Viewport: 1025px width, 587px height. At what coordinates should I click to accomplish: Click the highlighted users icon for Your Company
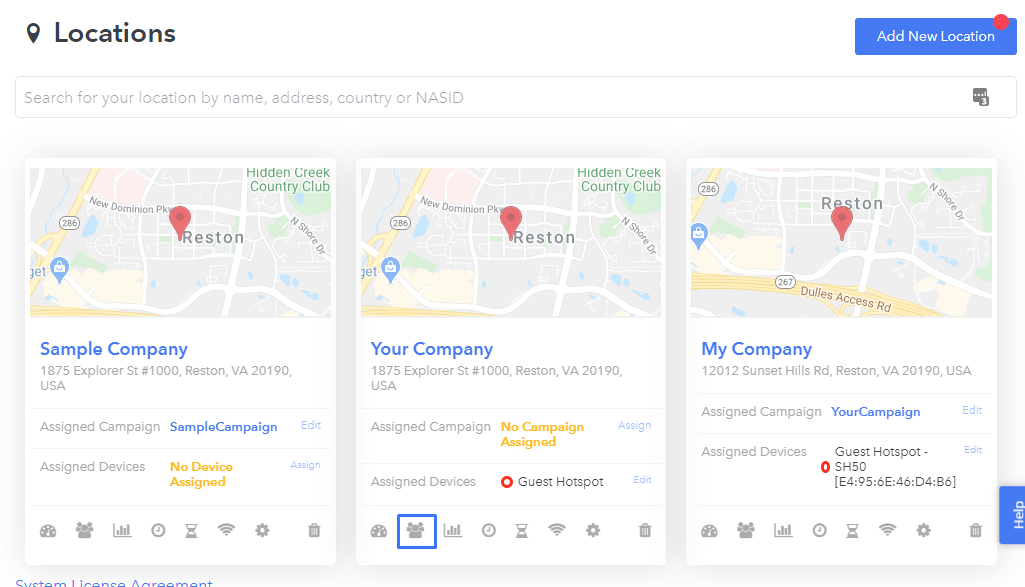pyautogui.click(x=416, y=531)
